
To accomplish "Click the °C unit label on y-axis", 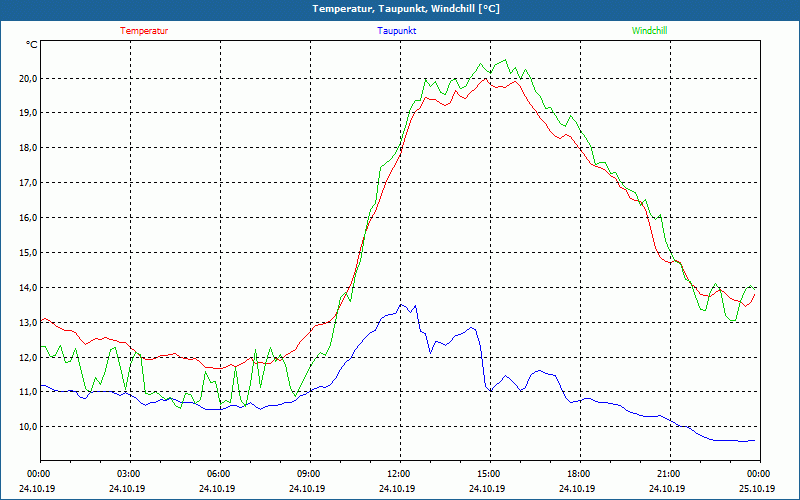I will coord(32,45).
